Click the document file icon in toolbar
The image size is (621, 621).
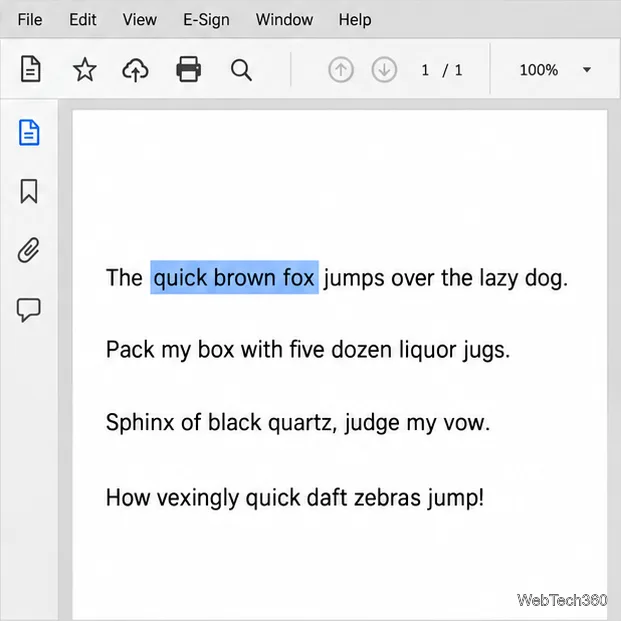tap(30, 69)
